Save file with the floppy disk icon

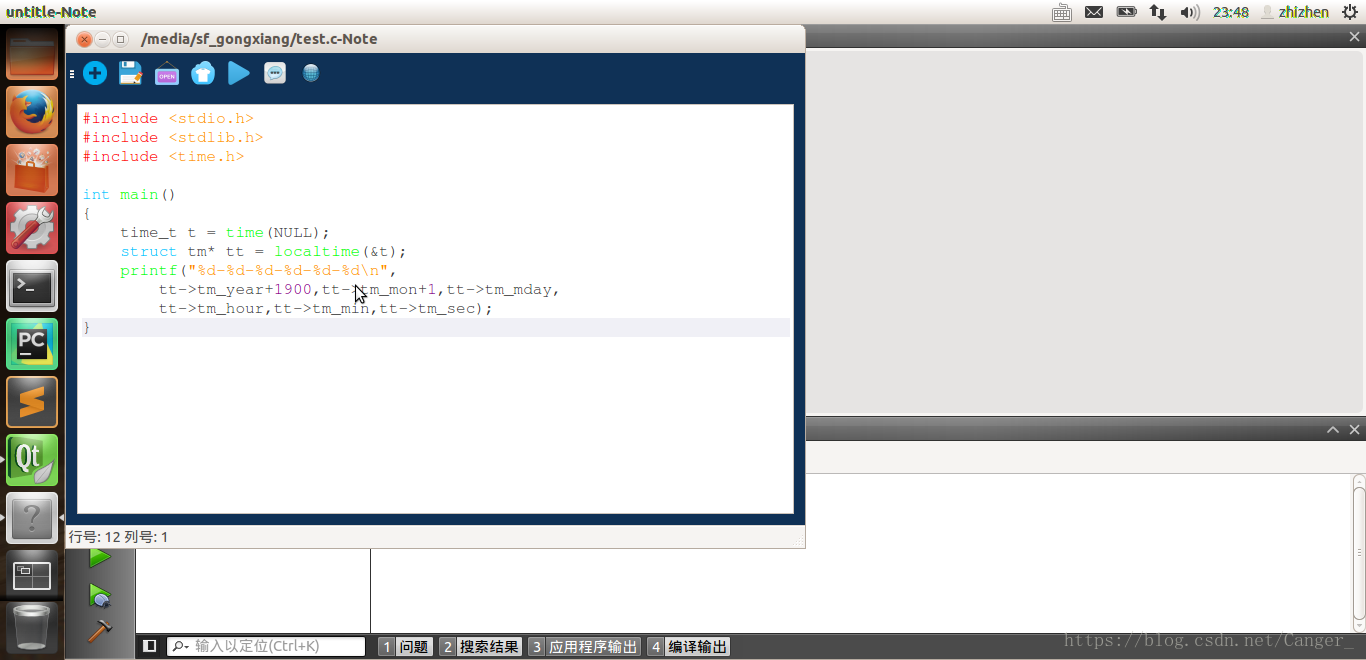[x=130, y=73]
